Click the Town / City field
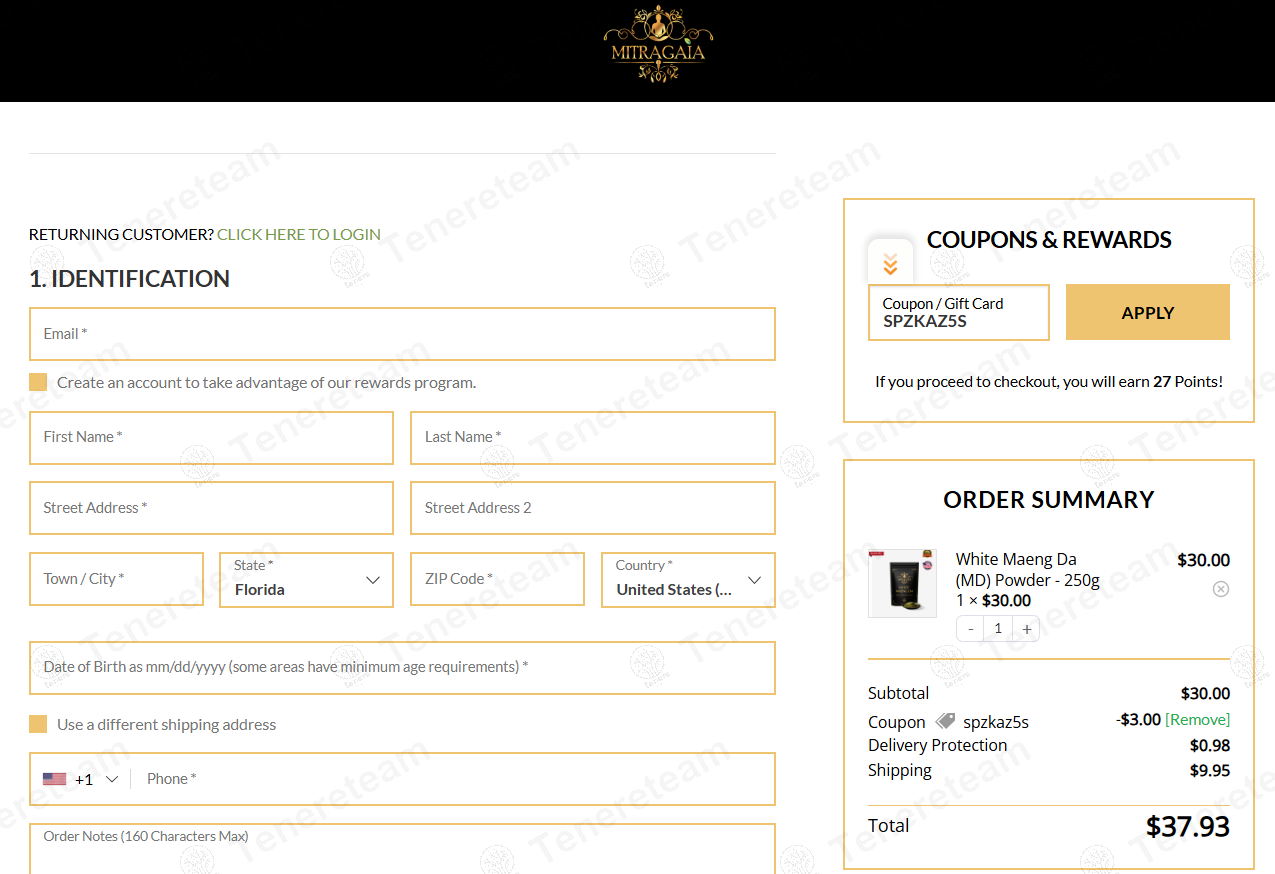Screen dimensions: 1275x874 [116, 579]
